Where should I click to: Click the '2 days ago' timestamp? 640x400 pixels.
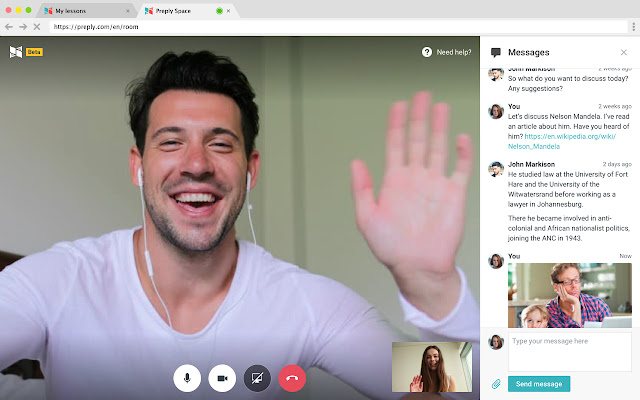617,164
